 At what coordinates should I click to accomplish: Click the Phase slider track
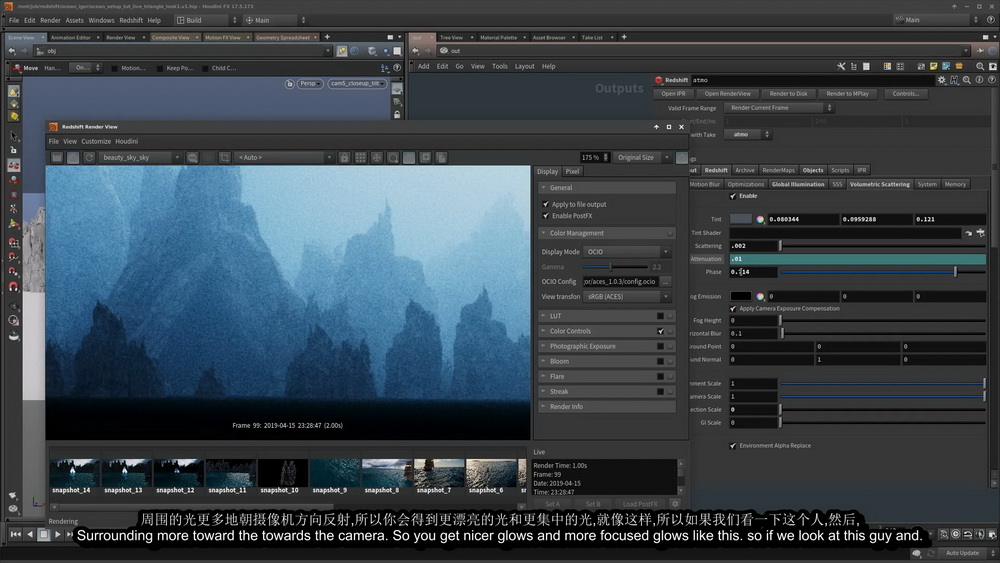[x=883, y=272]
